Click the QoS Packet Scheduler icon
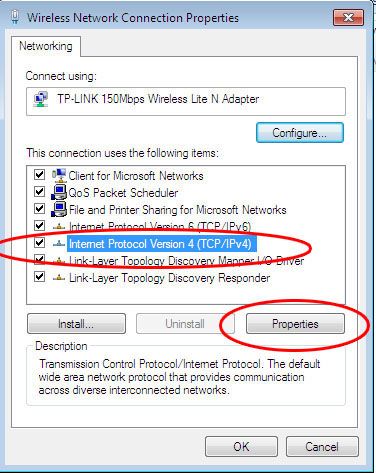Image resolution: width=376 pixels, height=473 pixels. pos(59,192)
